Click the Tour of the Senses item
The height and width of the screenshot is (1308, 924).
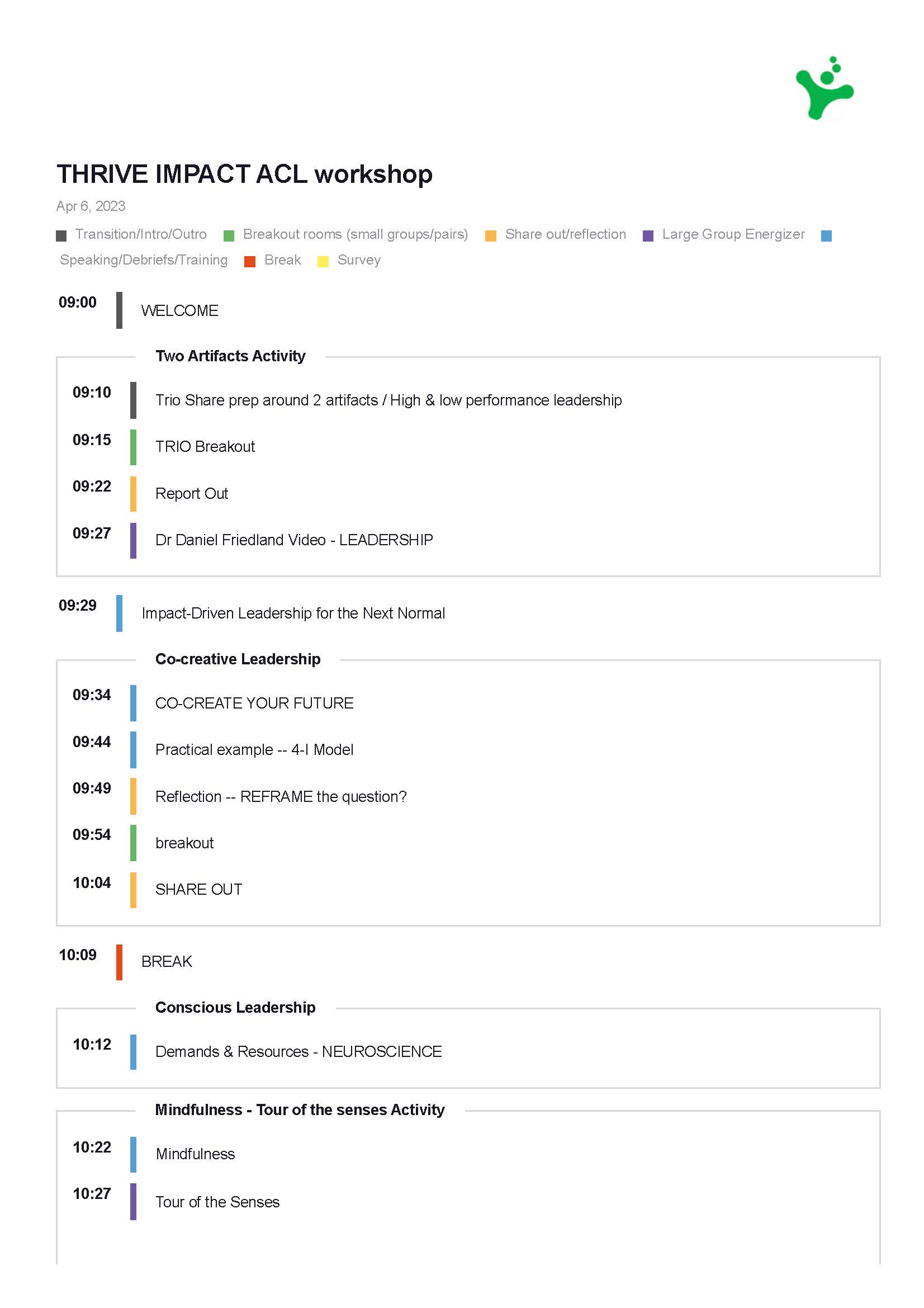[x=217, y=1202]
